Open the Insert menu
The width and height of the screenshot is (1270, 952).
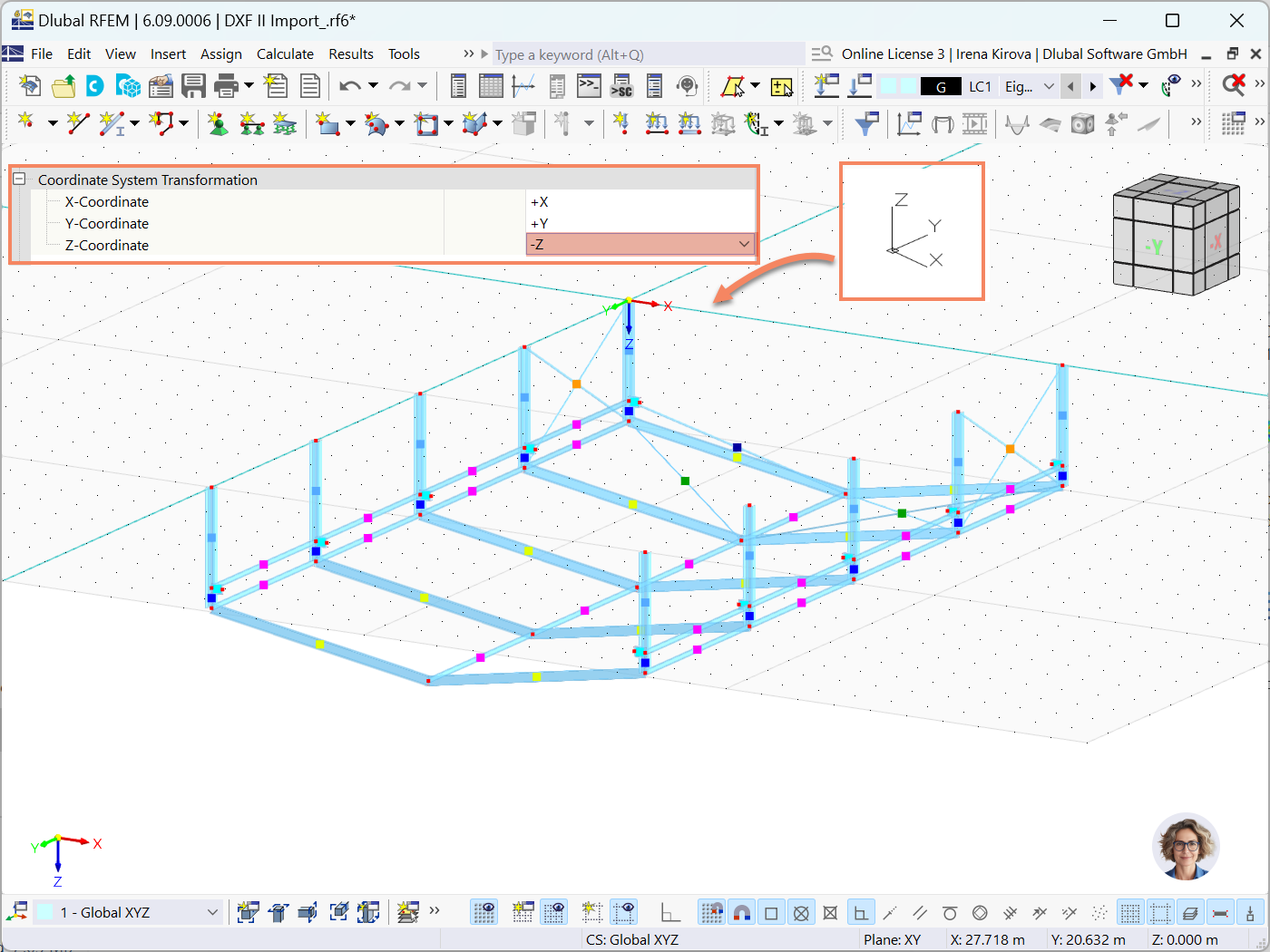tap(169, 53)
